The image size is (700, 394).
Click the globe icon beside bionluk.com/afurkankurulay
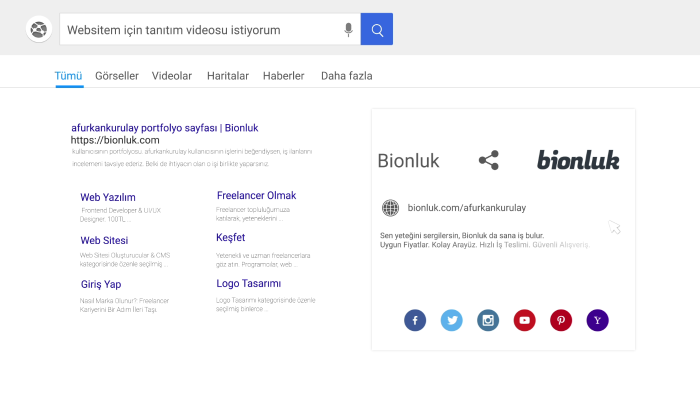[390, 208]
